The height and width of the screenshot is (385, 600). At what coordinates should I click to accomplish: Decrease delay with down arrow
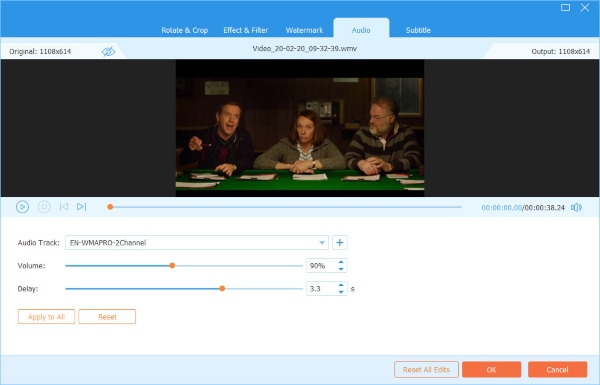[x=341, y=292]
